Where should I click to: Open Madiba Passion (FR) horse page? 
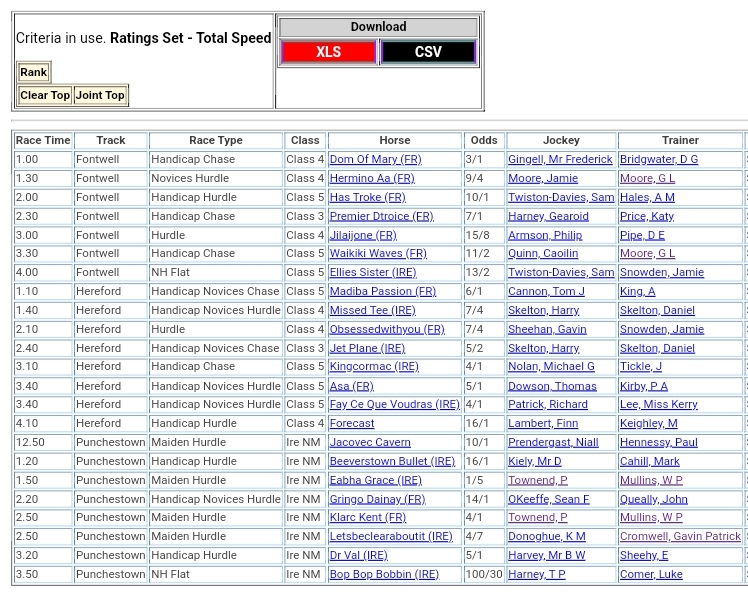[382, 292]
